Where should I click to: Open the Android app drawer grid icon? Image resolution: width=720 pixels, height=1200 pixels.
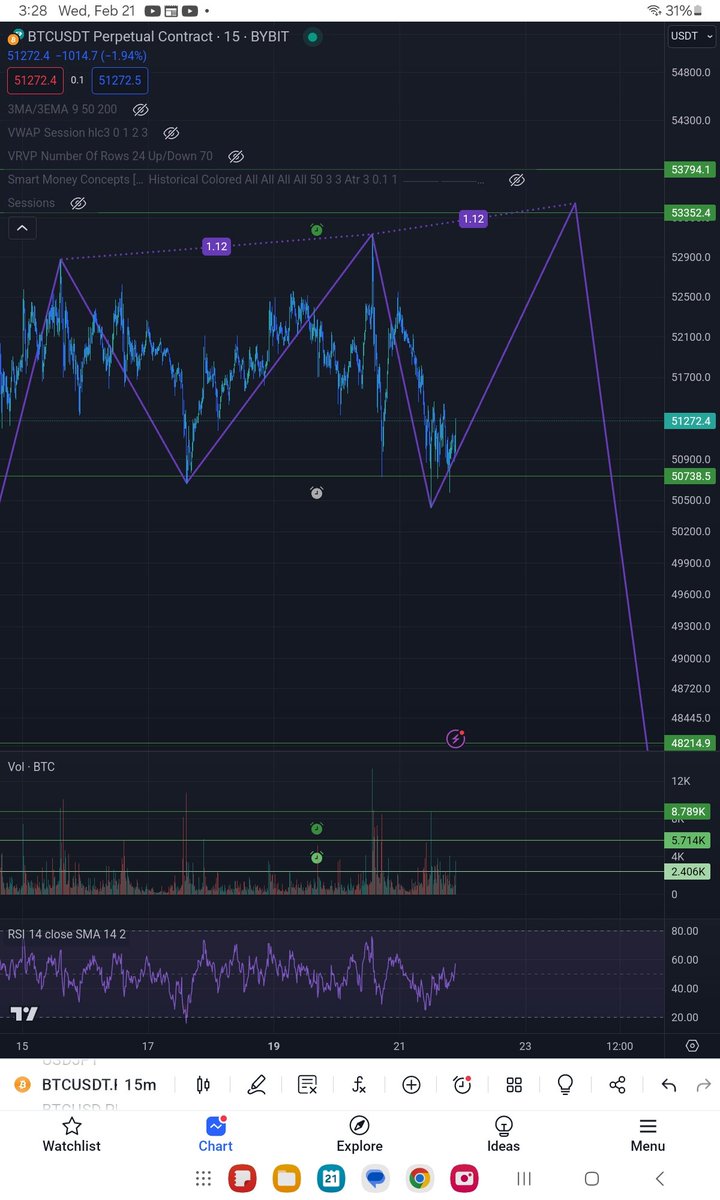click(203, 1178)
